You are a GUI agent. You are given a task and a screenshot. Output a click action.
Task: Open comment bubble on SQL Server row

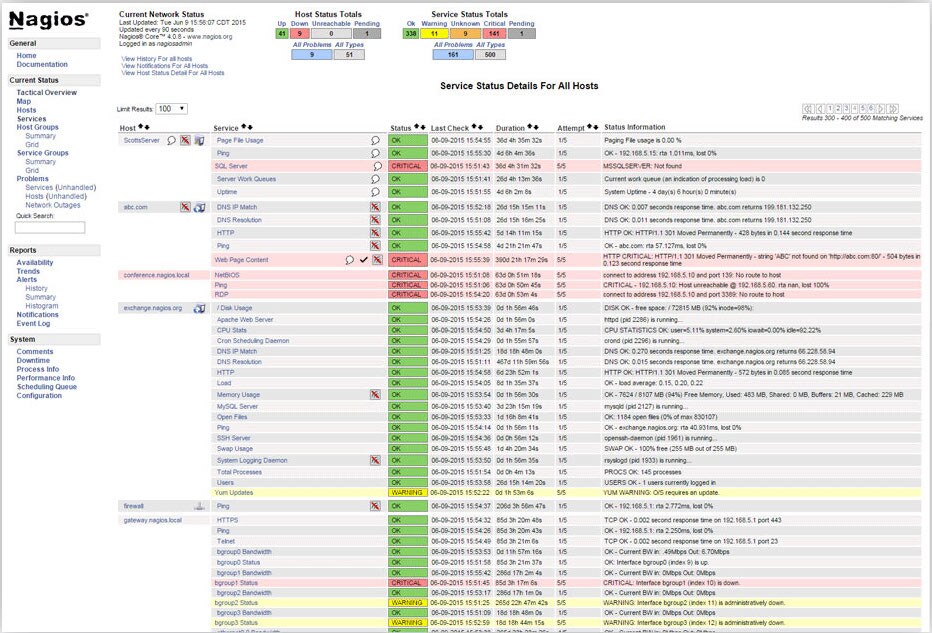tap(377, 166)
